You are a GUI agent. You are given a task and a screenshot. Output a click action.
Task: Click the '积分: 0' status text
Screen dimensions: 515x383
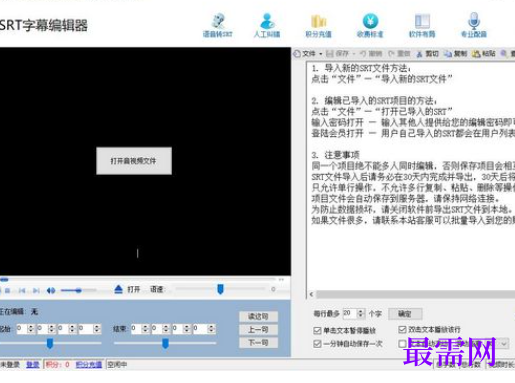coord(58,365)
